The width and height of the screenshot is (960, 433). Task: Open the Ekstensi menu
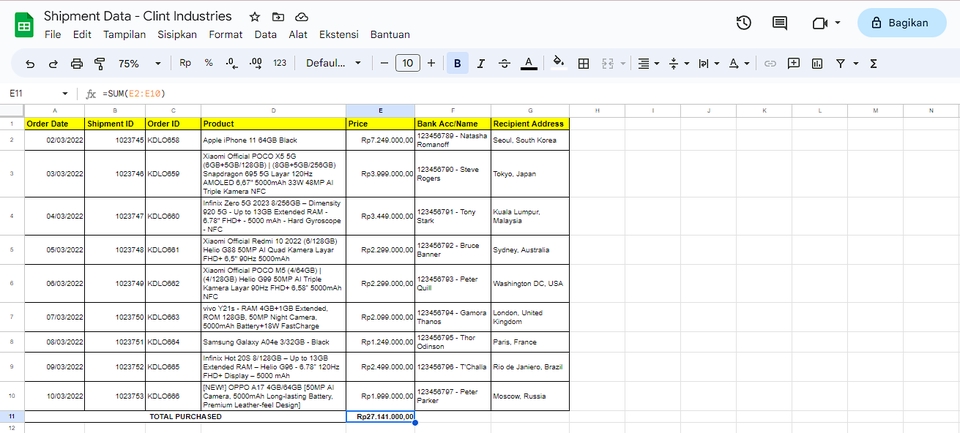tap(339, 34)
